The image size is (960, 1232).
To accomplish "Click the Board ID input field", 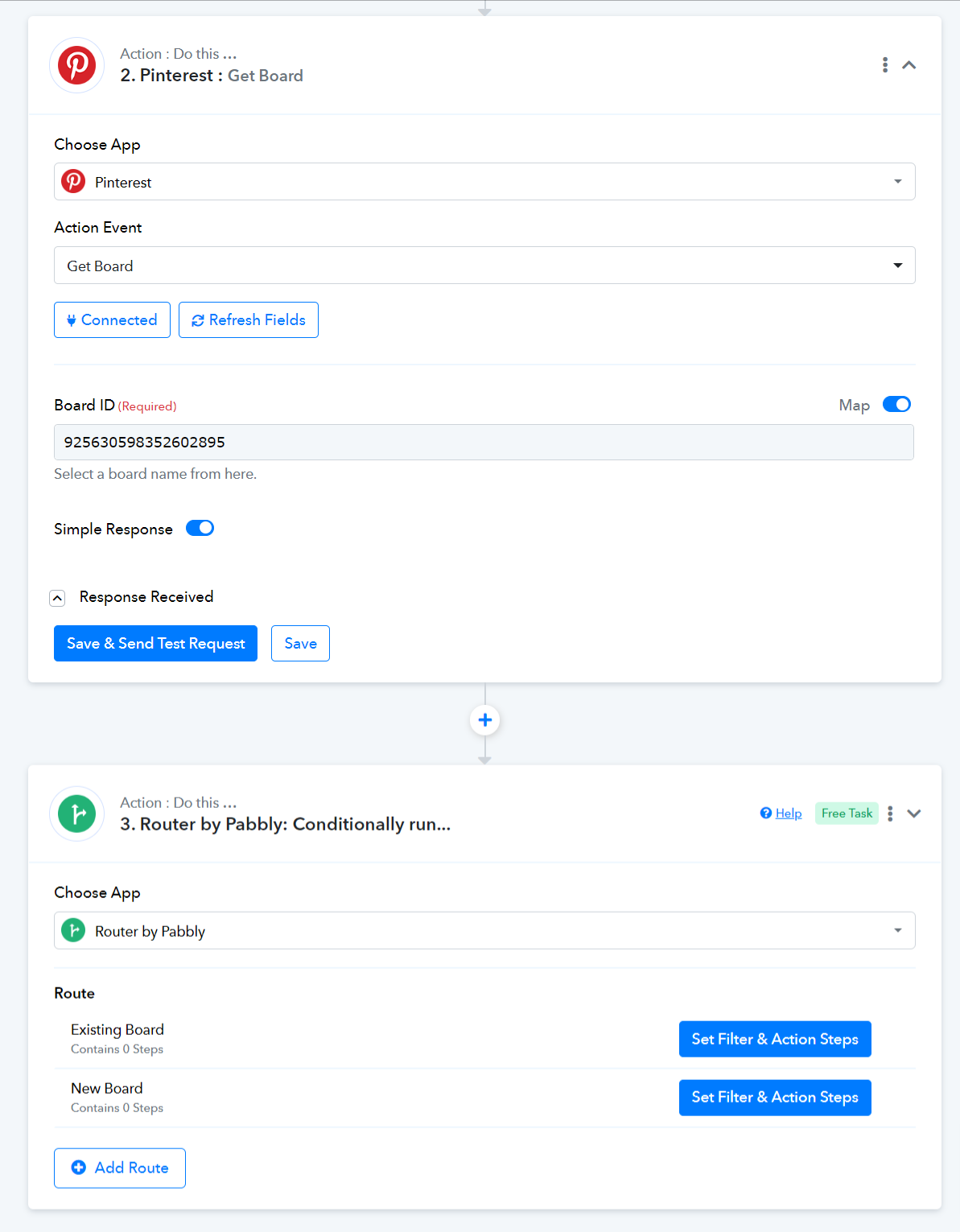I will [x=484, y=443].
